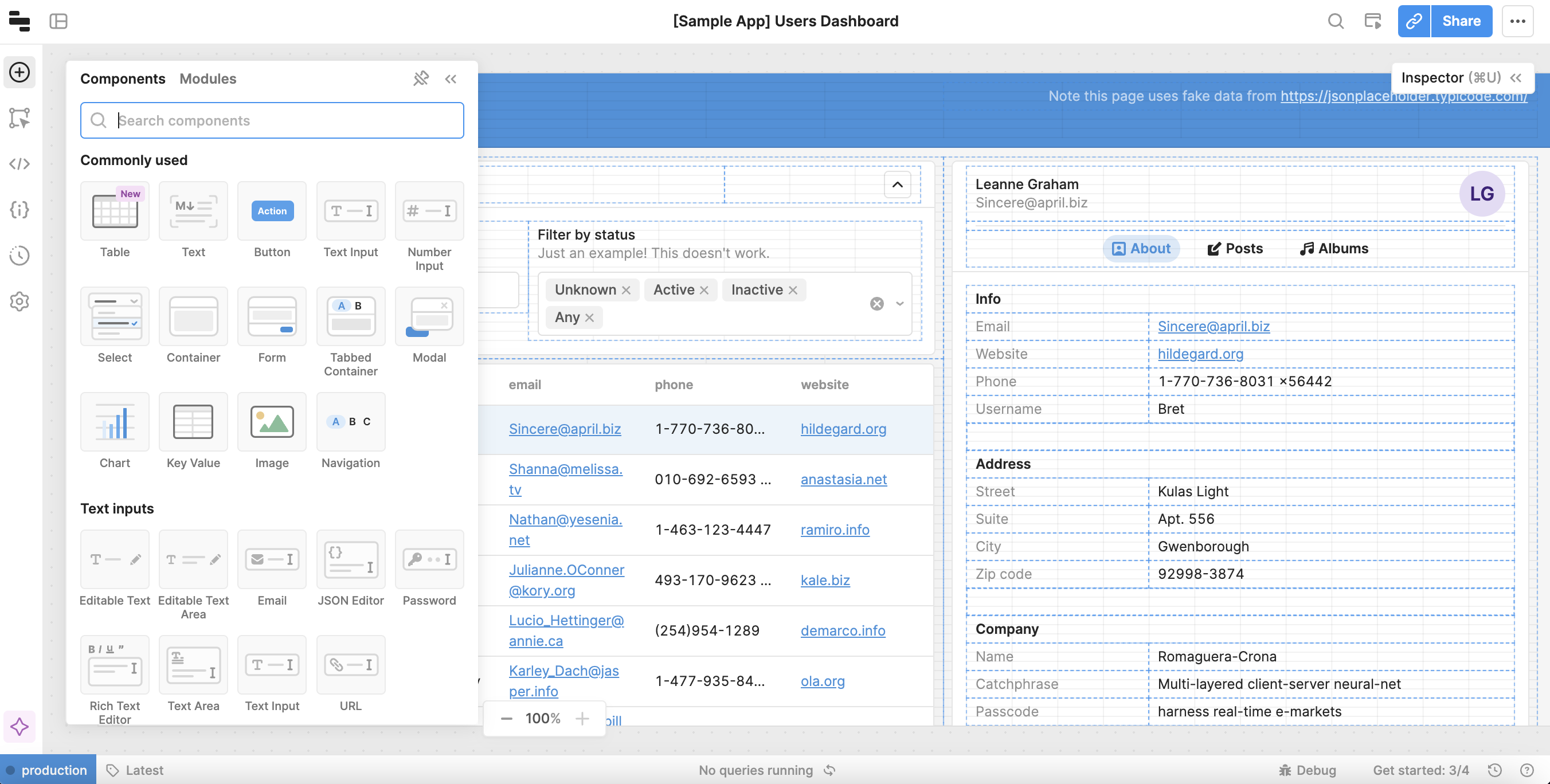Open the app settings gear icon
The width and height of the screenshot is (1550, 784).
[19, 301]
